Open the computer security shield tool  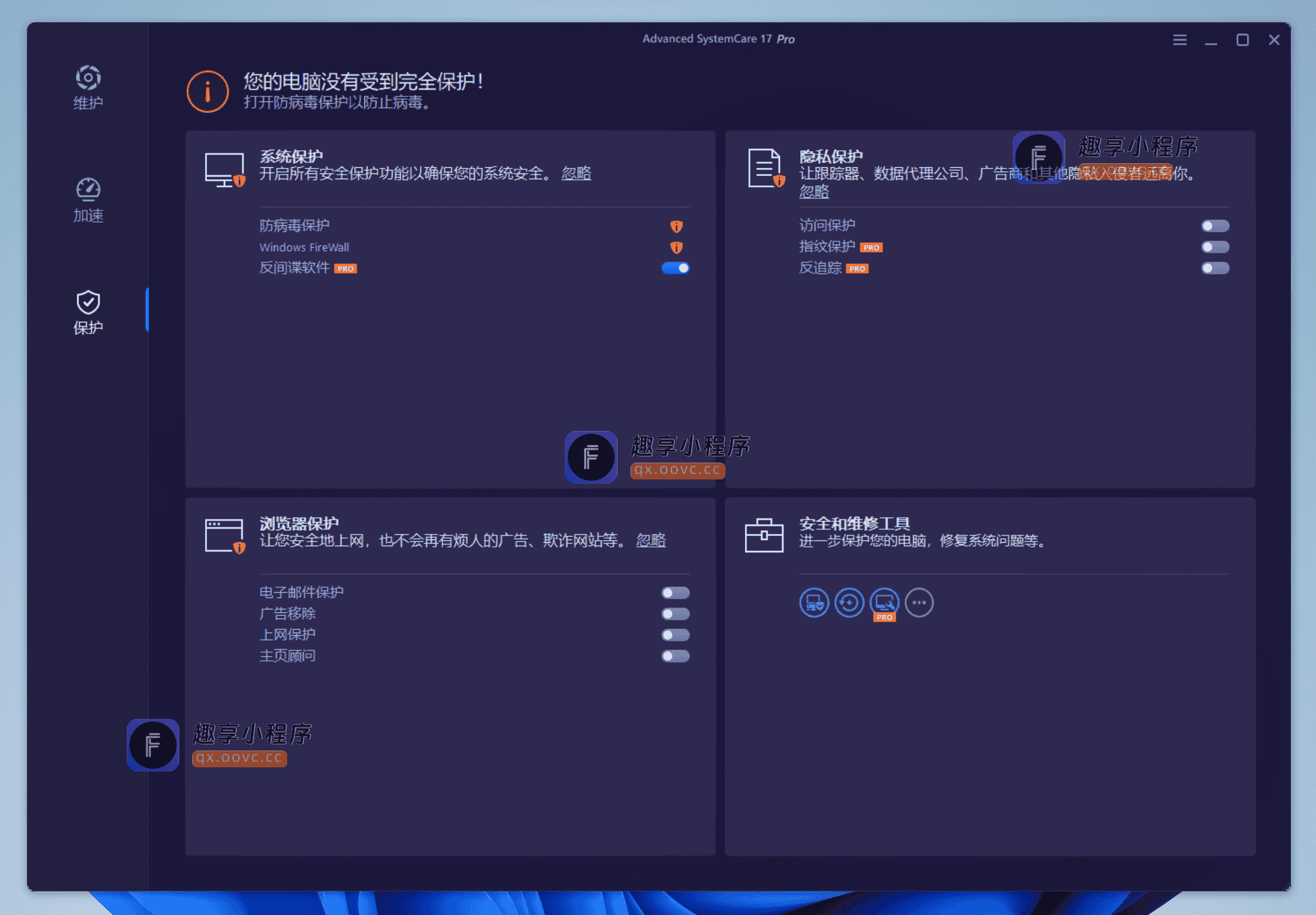point(814,603)
